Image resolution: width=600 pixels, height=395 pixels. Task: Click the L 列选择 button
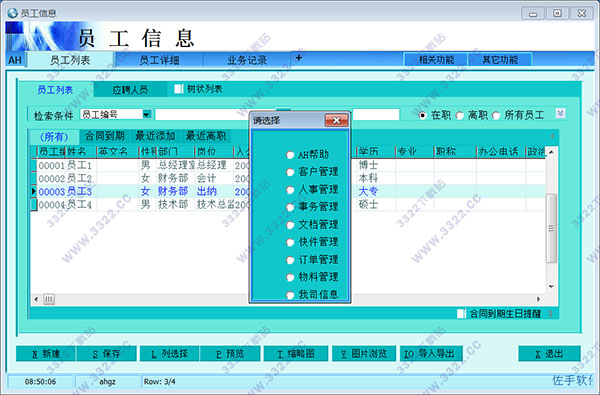[x=170, y=354]
